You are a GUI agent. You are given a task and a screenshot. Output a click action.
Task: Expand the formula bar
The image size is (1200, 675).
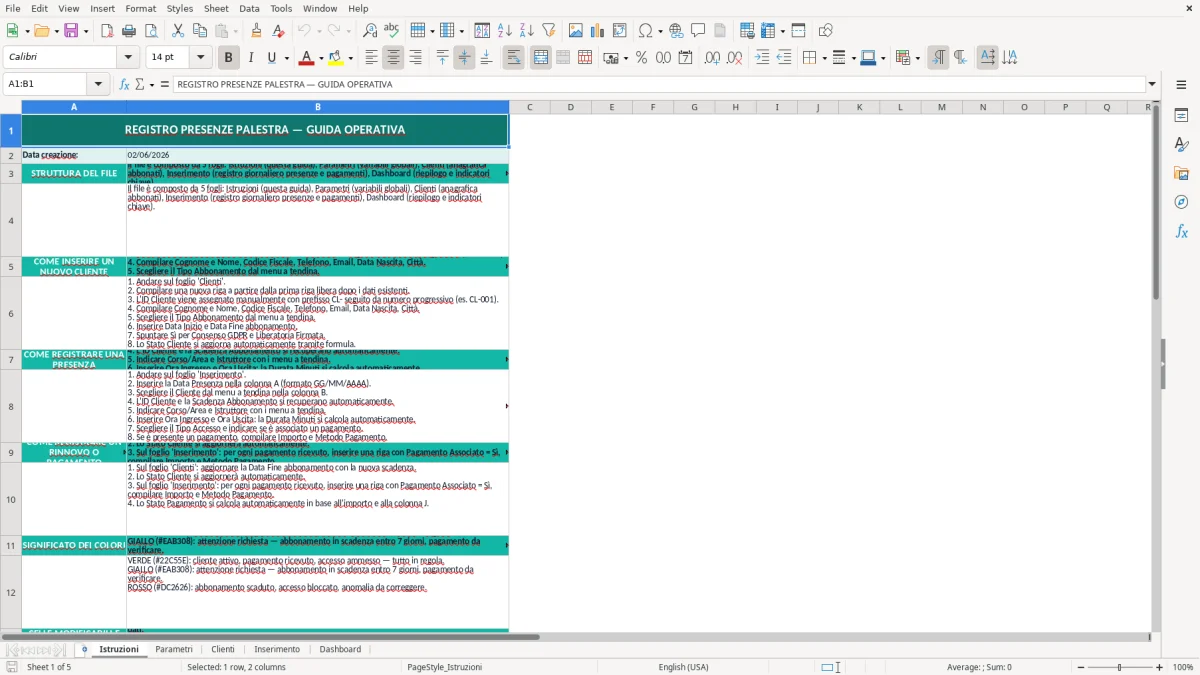[x=1152, y=84]
